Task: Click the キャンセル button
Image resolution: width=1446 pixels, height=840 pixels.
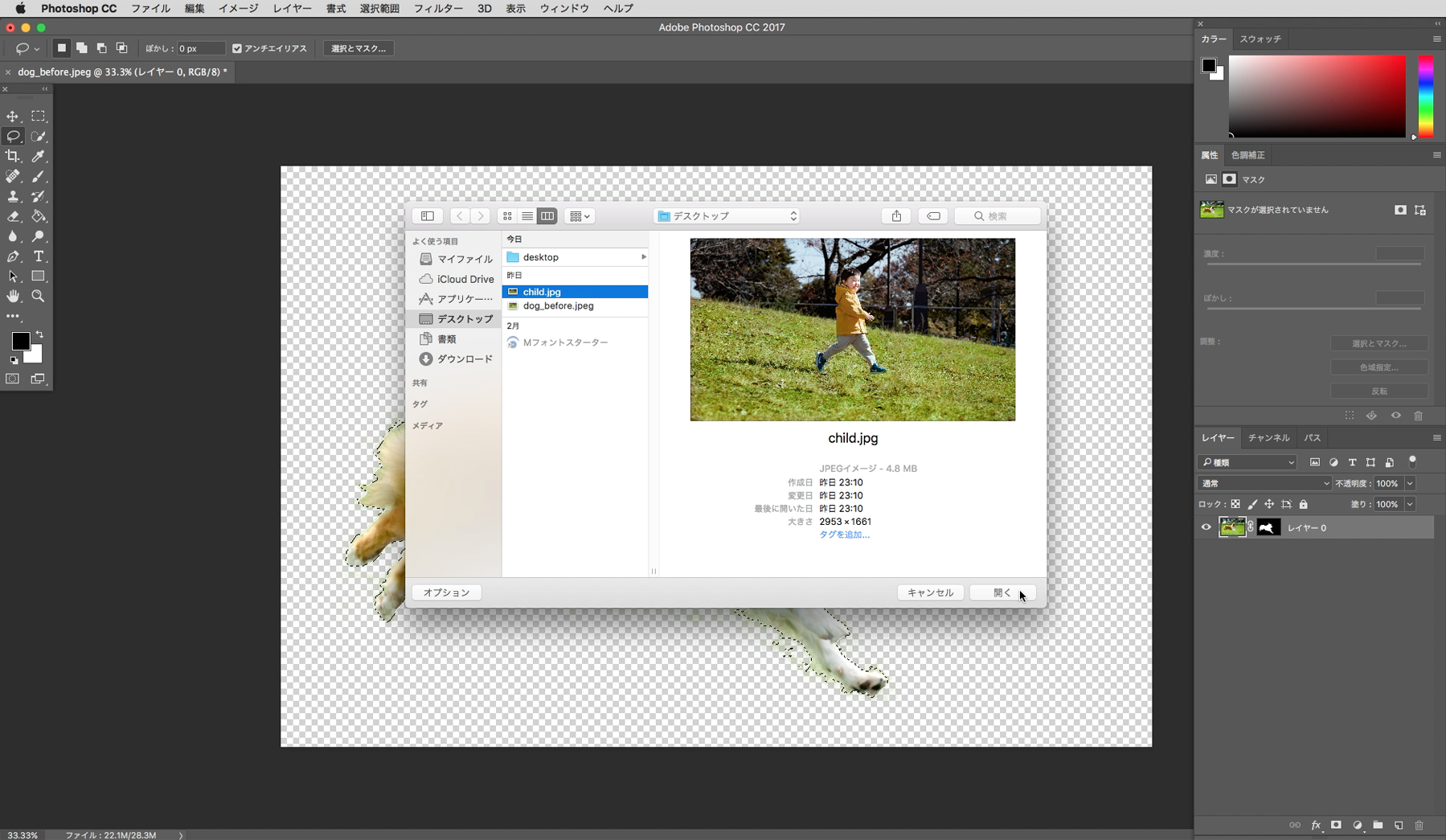Action: pyautogui.click(x=930, y=592)
